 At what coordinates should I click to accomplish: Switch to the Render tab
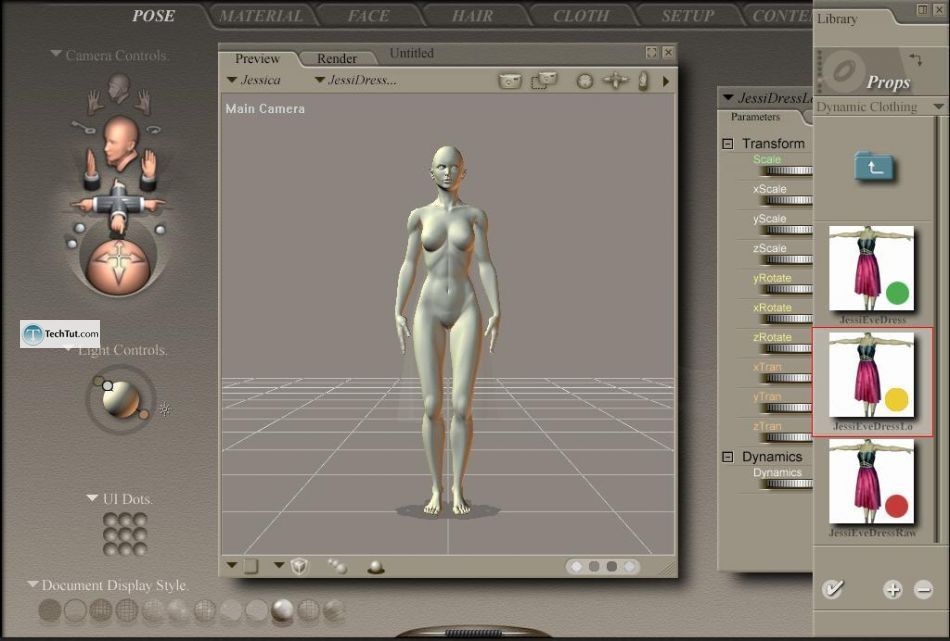coord(337,59)
